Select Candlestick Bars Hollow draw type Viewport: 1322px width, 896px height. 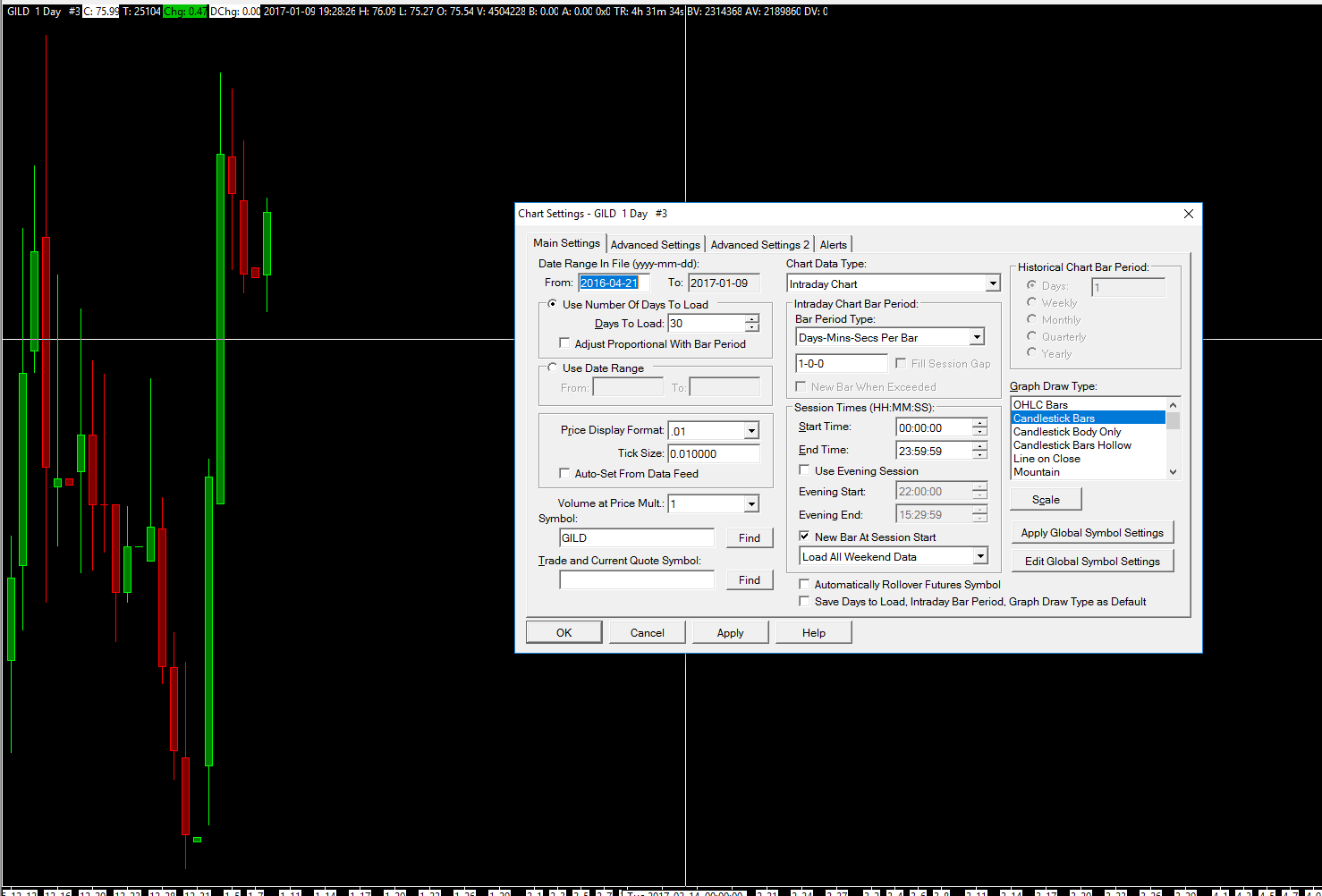point(1072,445)
